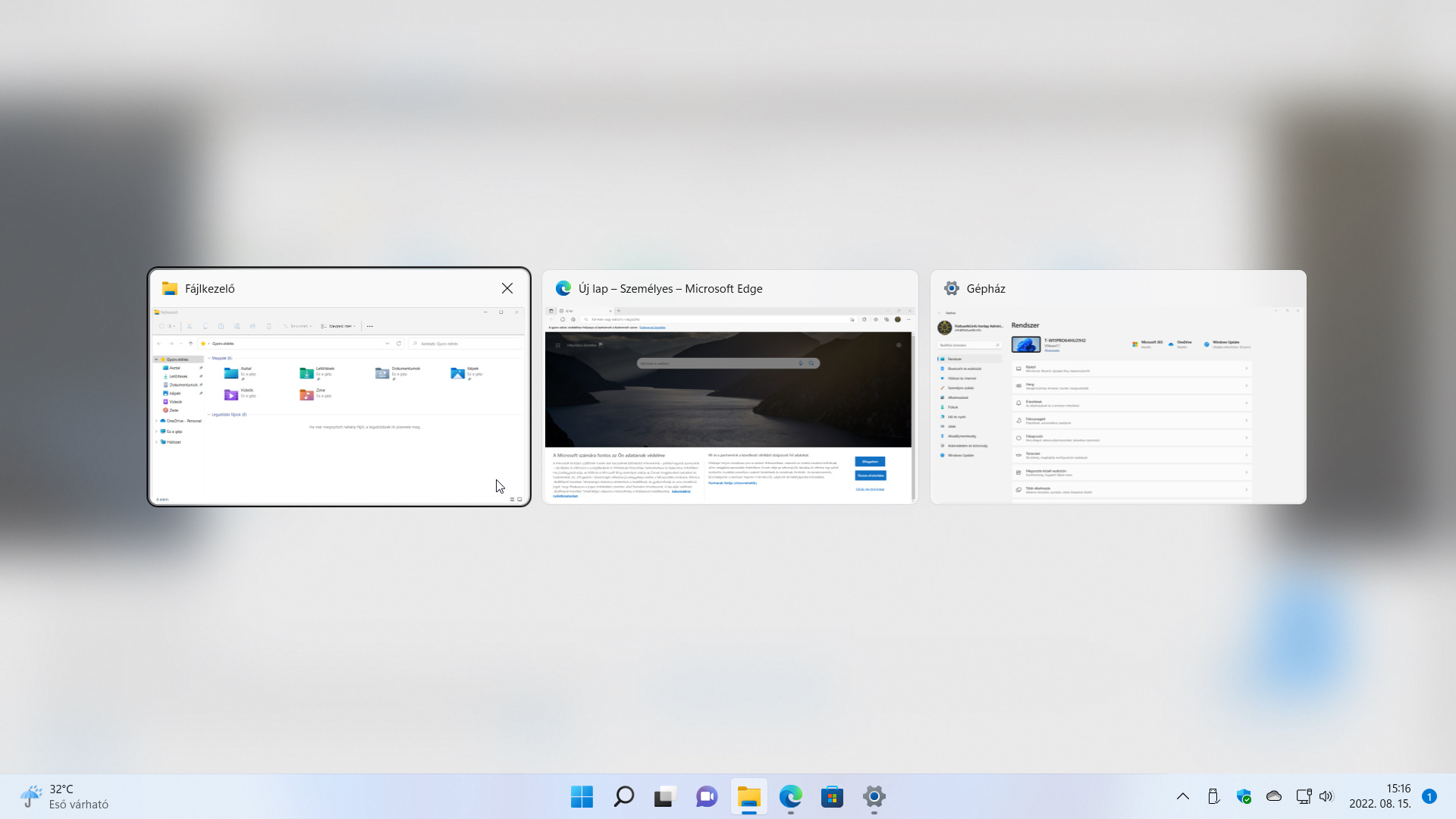This screenshot has height=819, width=1456.
Task: Open Settings gear on taskbar
Action: [874, 796]
